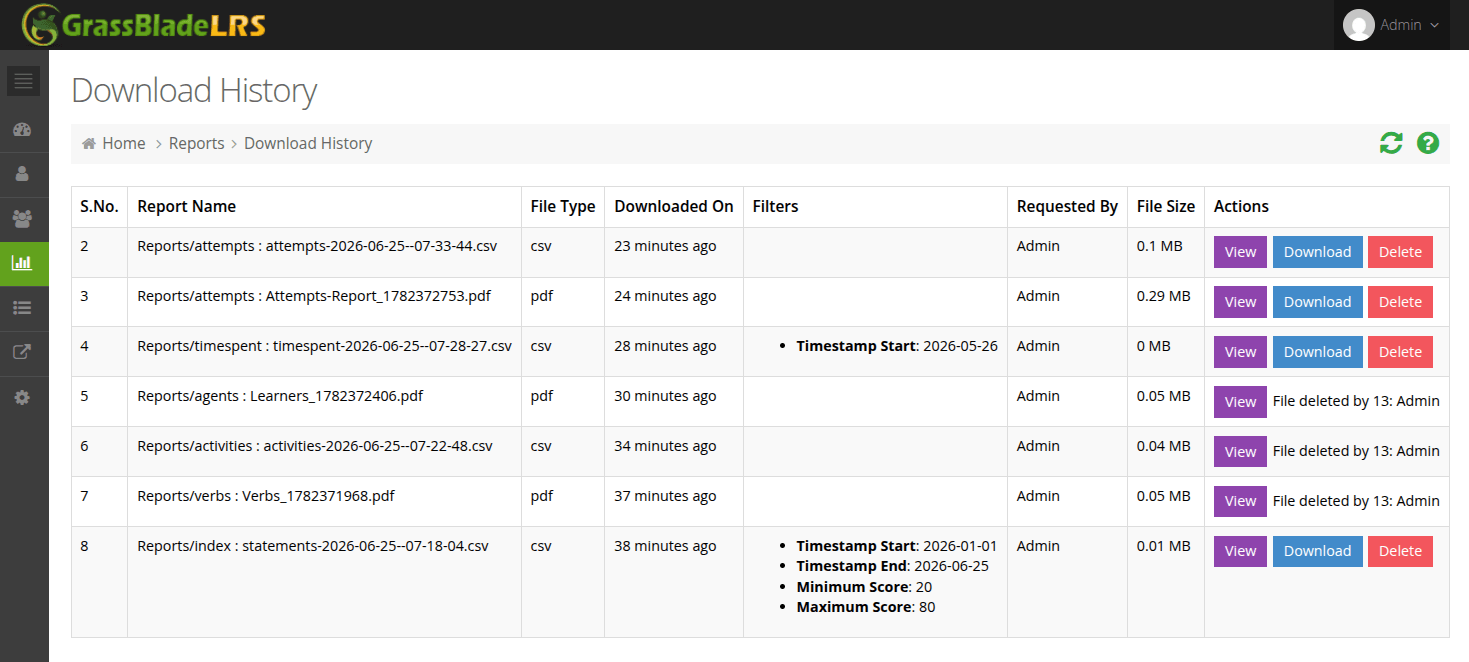Download attempts-2026-06-25 csv file
Screen dimensions: 1469x662
click(1317, 252)
